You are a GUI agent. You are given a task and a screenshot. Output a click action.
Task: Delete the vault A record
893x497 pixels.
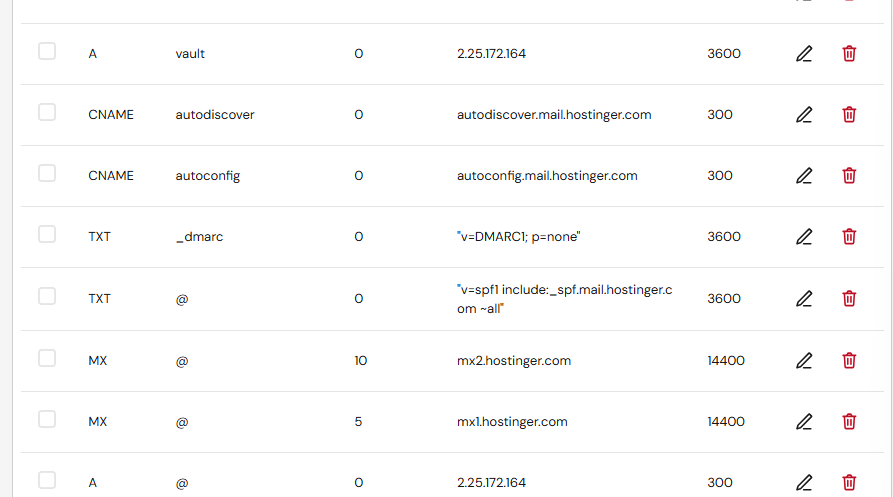(849, 54)
